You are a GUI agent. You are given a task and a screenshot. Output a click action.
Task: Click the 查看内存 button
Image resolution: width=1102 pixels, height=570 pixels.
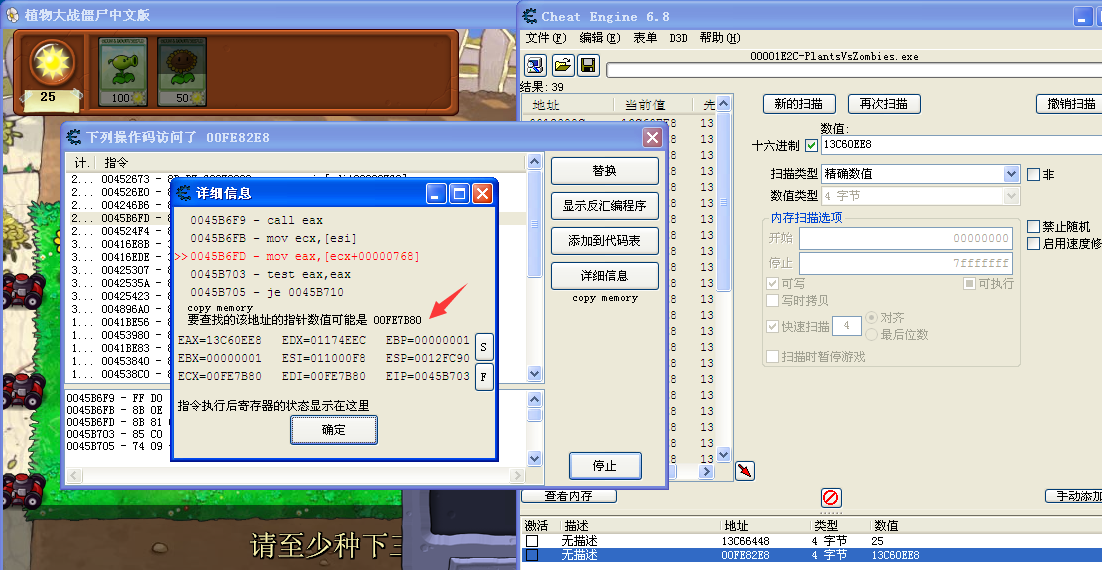pos(569,496)
